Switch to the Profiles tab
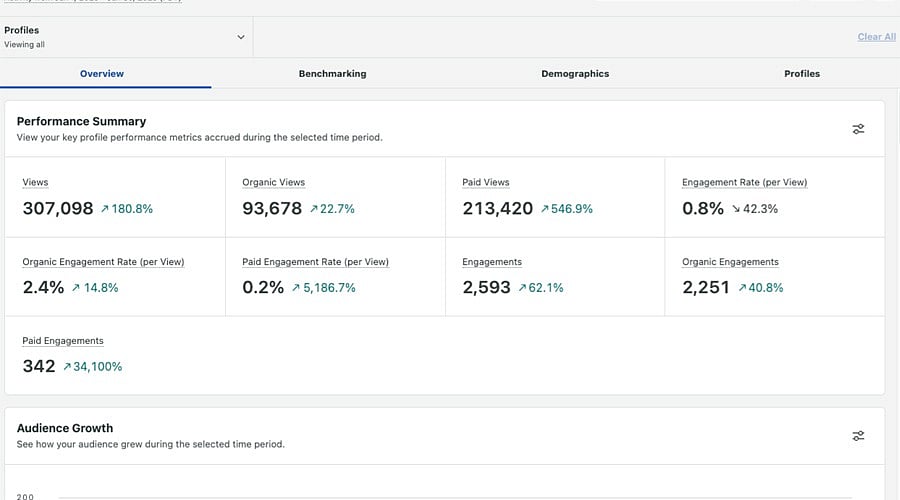The width and height of the screenshot is (900, 500). click(x=802, y=73)
